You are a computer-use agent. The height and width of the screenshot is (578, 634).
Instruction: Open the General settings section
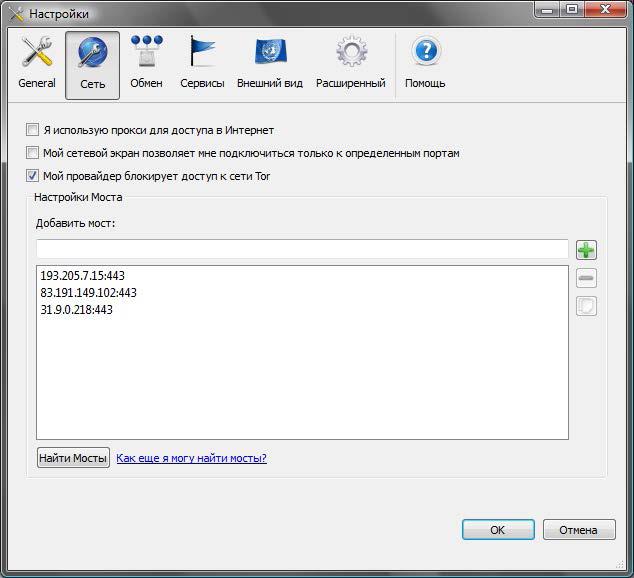coord(37,64)
